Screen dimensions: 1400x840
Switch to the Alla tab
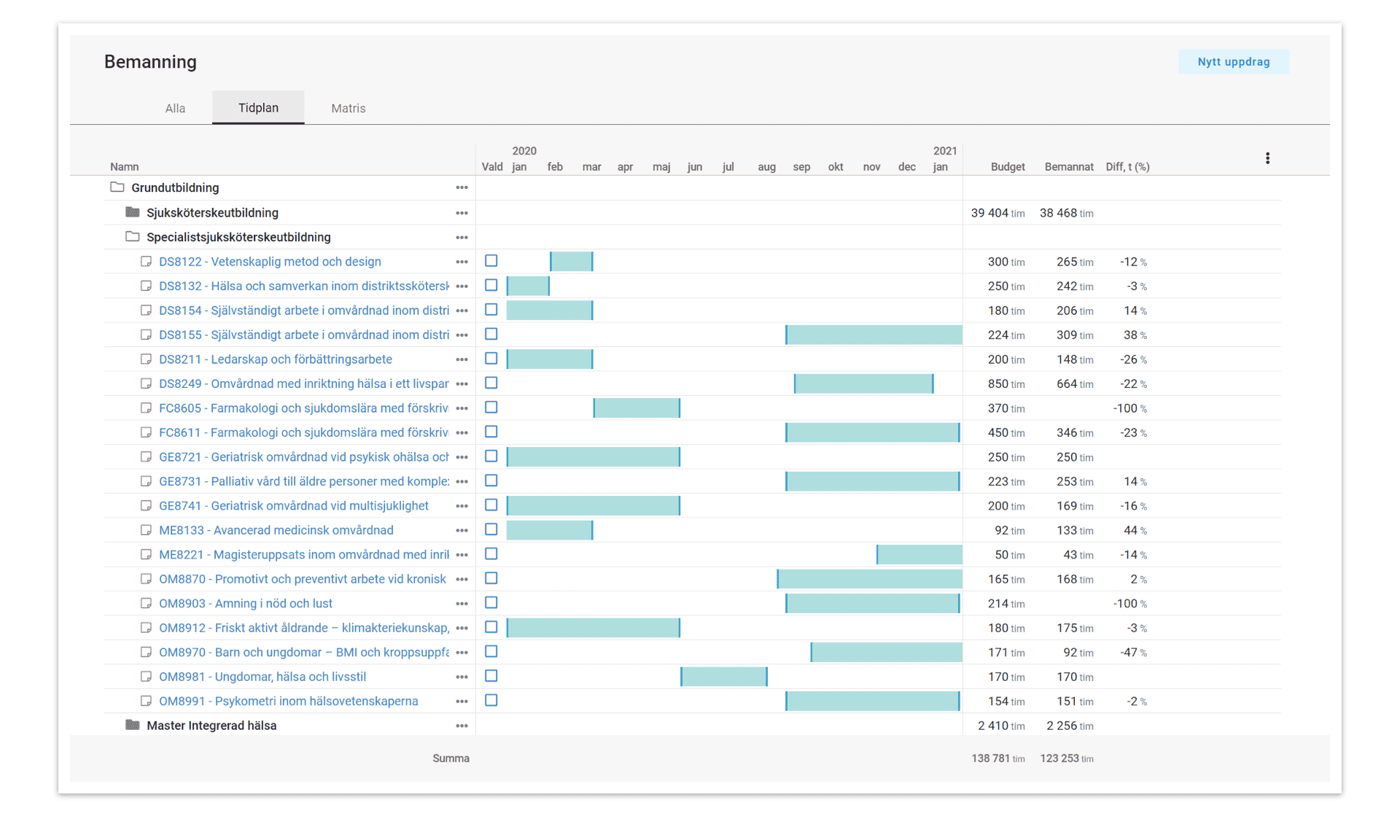tap(175, 108)
